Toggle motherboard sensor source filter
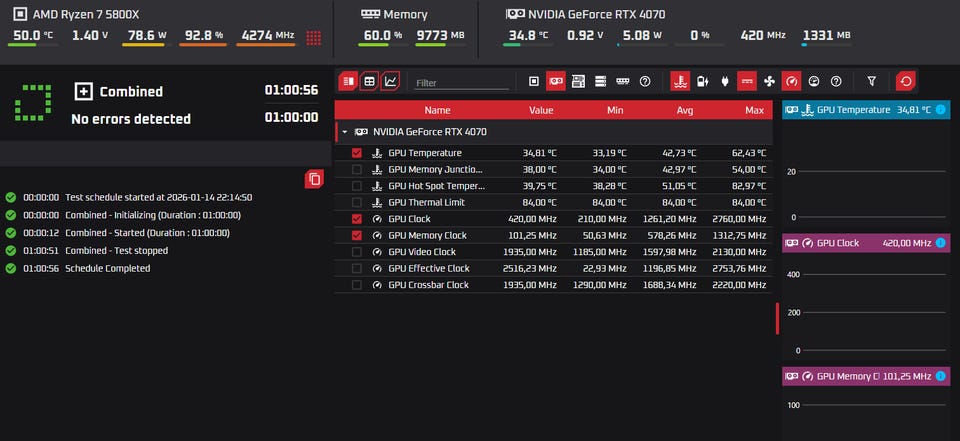Screen dimensions: 960x441 578,81
